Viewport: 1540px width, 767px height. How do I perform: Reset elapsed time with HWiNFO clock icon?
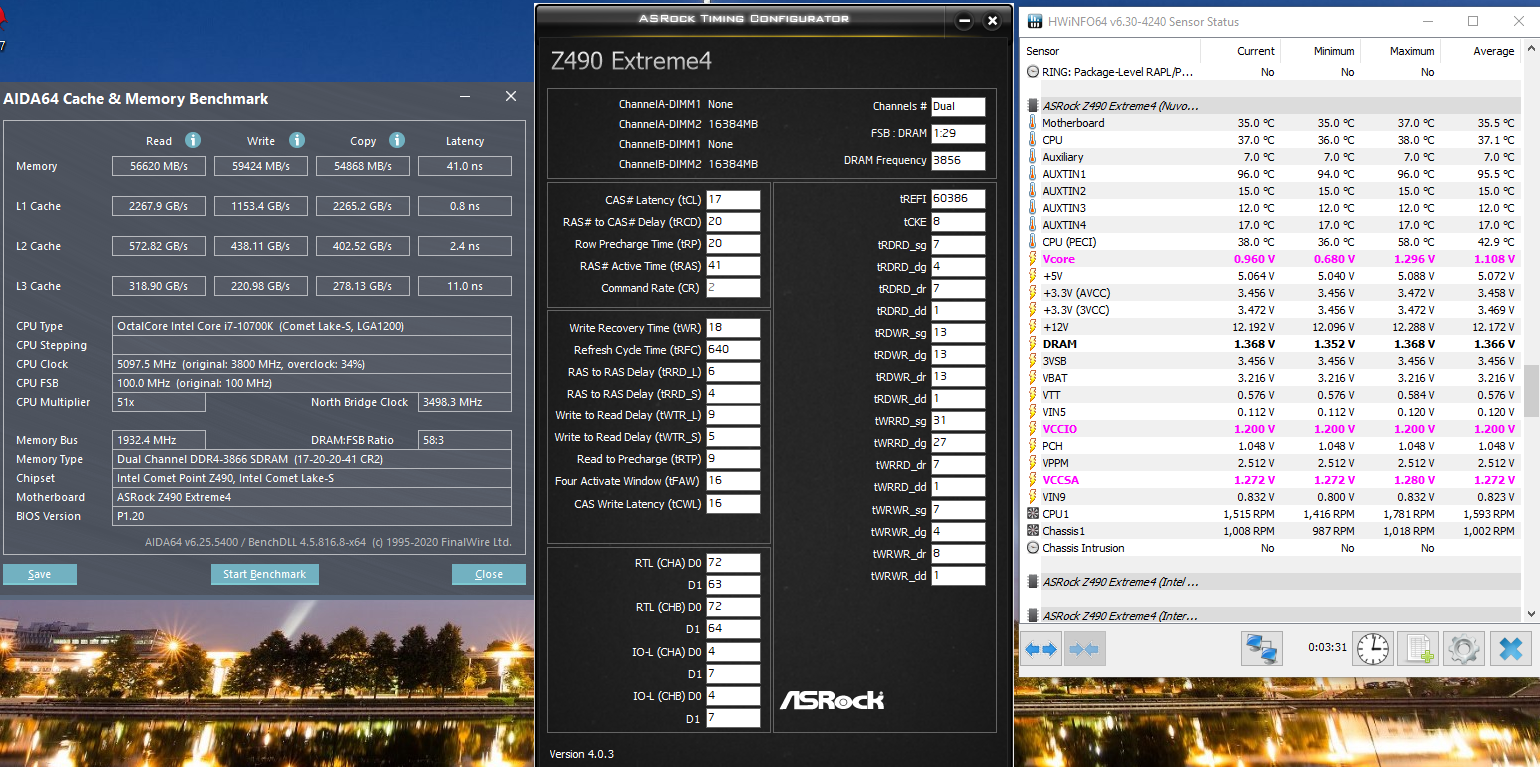click(1373, 649)
